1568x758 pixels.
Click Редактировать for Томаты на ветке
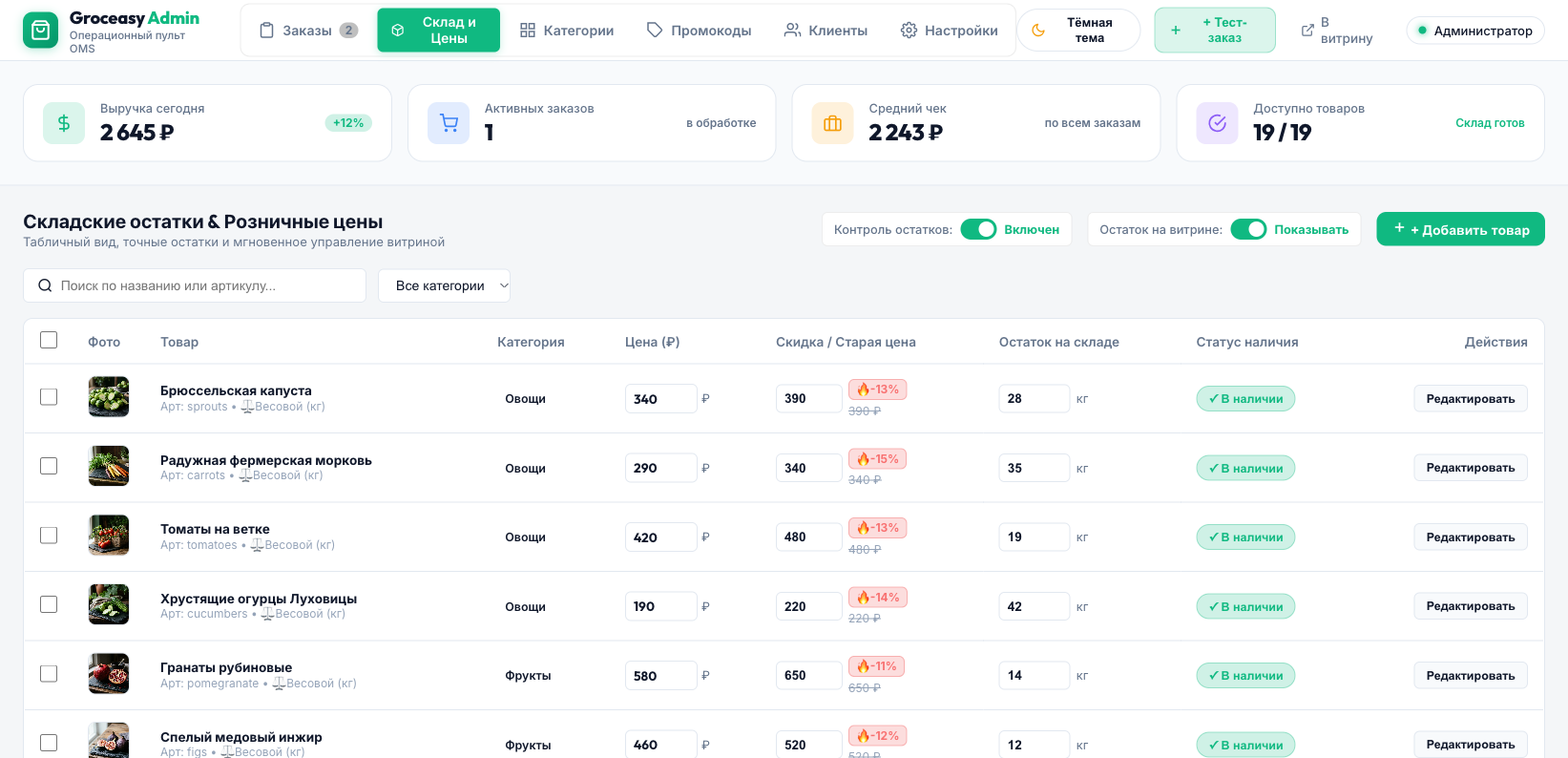tap(1470, 537)
